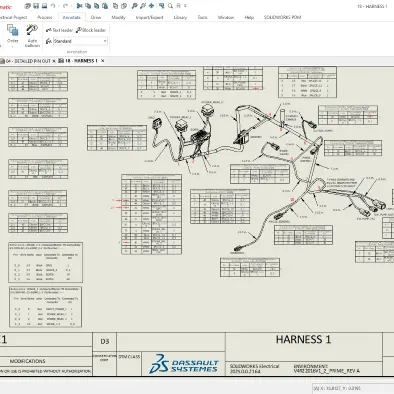
Task: Open the Help ribbon tab
Action: coord(249,17)
